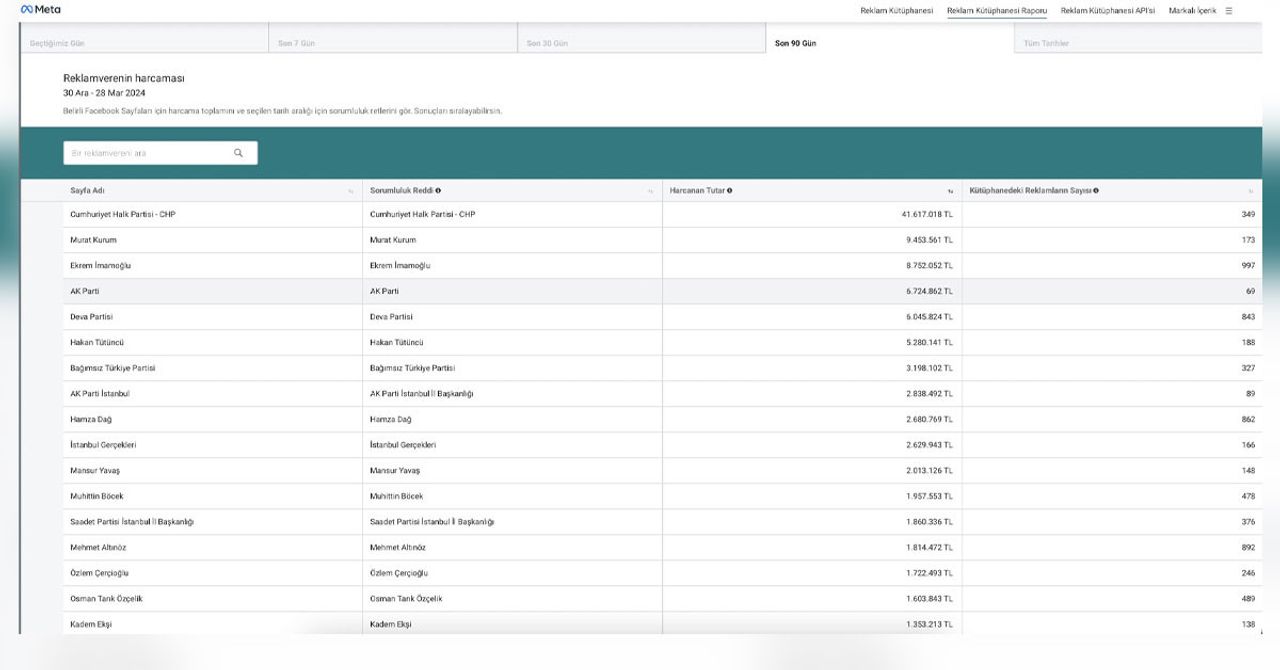
Task: Click the Meta logo
Action: (x=40, y=10)
